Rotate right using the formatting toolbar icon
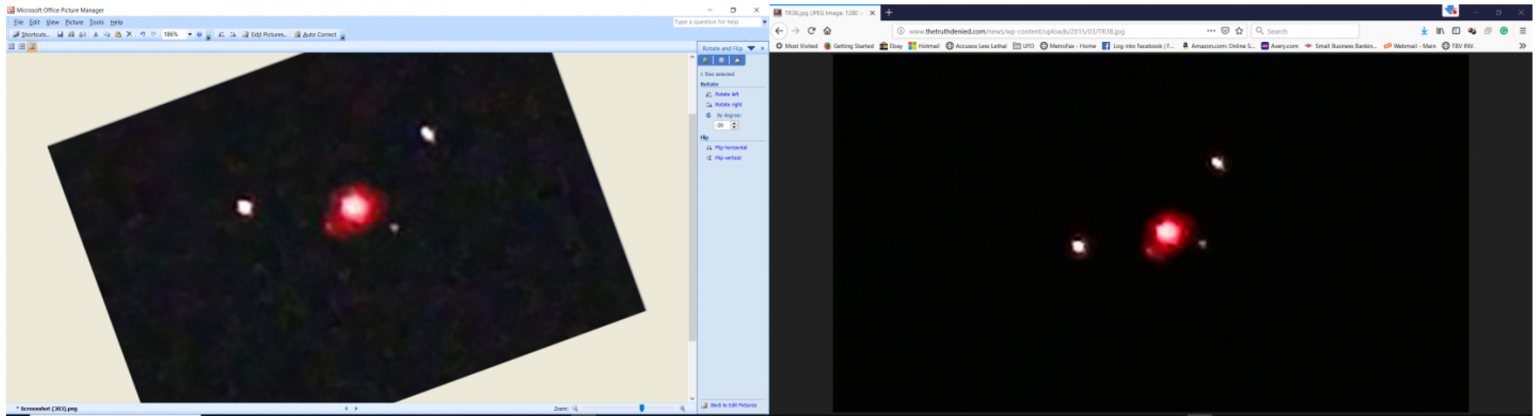 tap(233, 34)
